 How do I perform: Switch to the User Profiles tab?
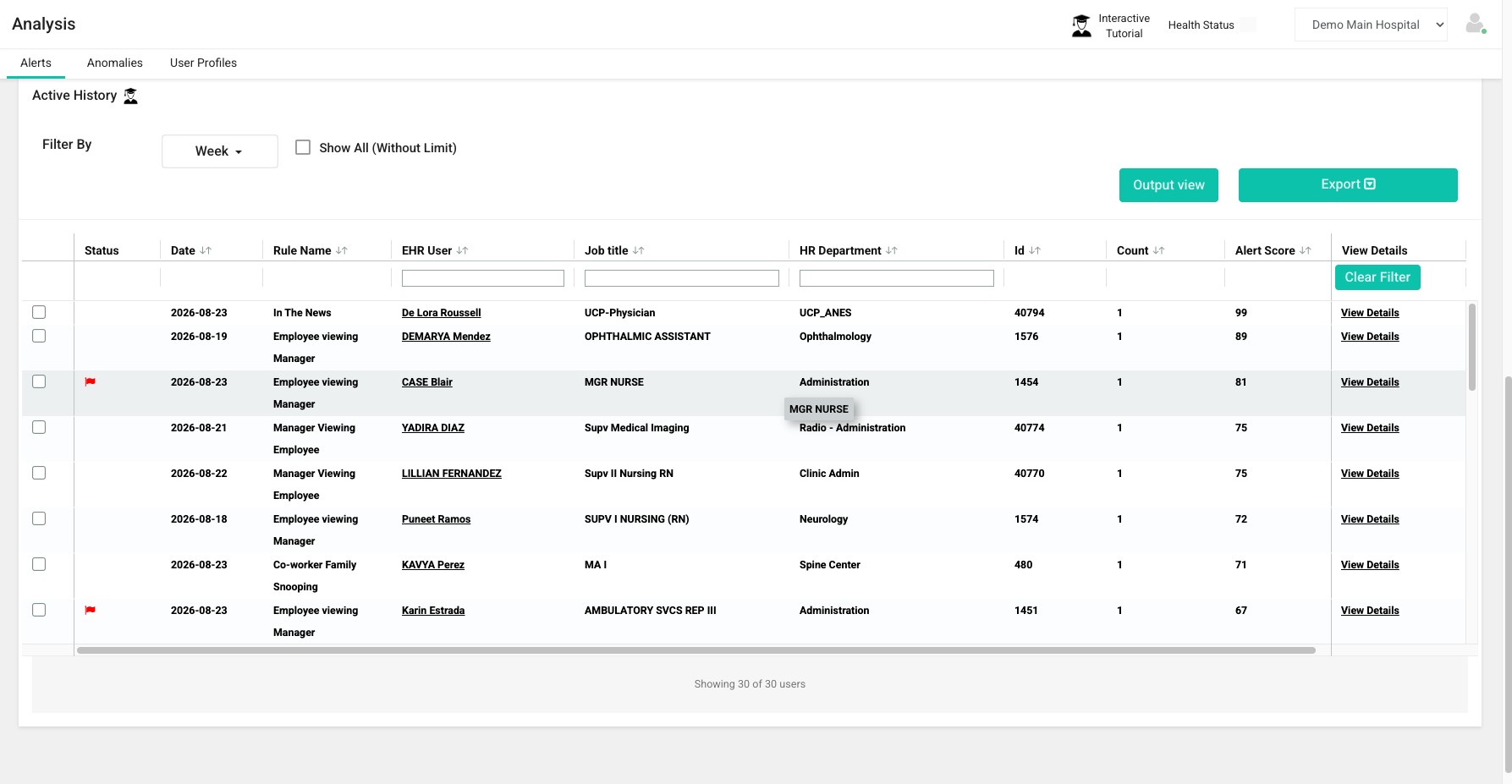203,63
